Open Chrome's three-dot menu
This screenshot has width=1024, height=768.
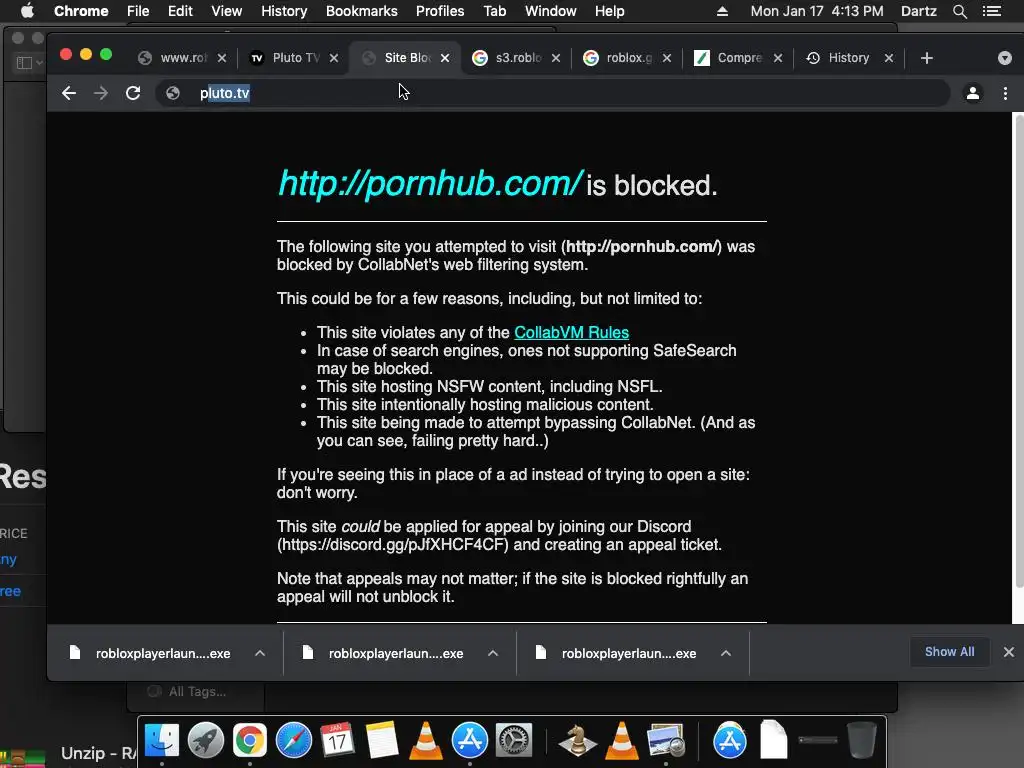[1005, 93]
